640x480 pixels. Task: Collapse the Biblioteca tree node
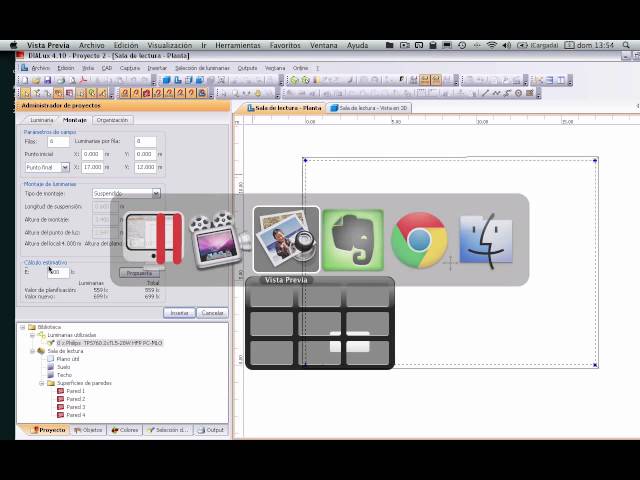23,327
